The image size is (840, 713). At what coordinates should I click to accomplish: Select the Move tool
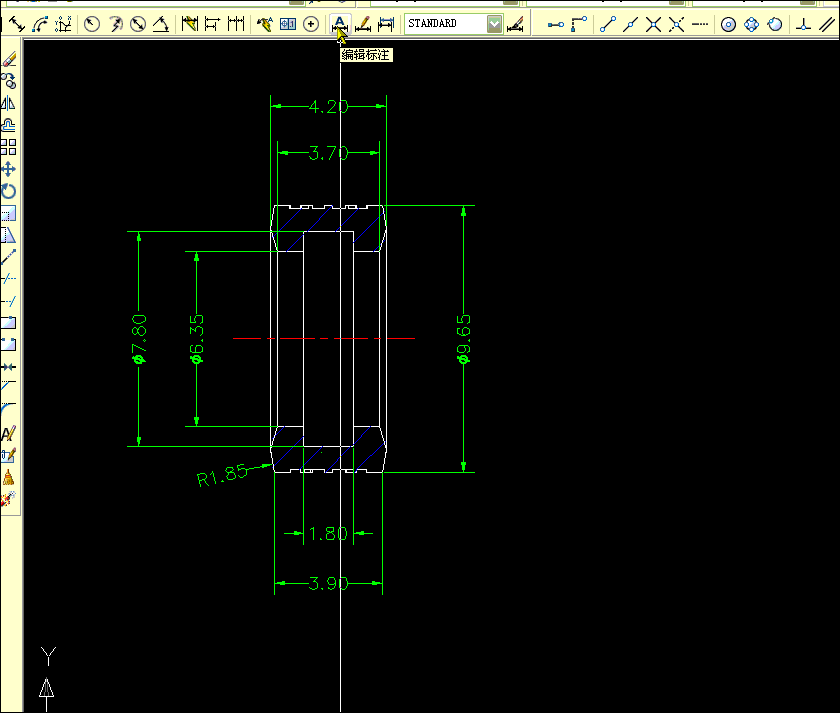[x=9, y=170]
